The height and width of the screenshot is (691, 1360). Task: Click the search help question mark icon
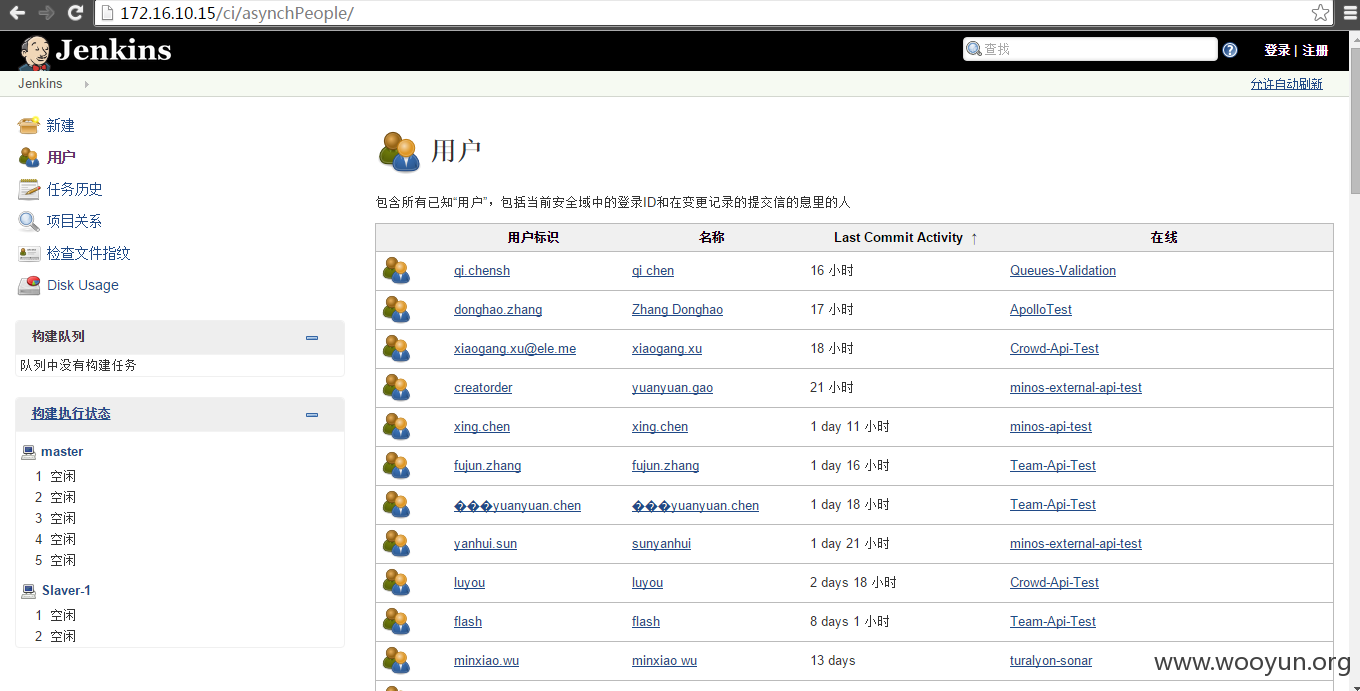(1230, 50)
